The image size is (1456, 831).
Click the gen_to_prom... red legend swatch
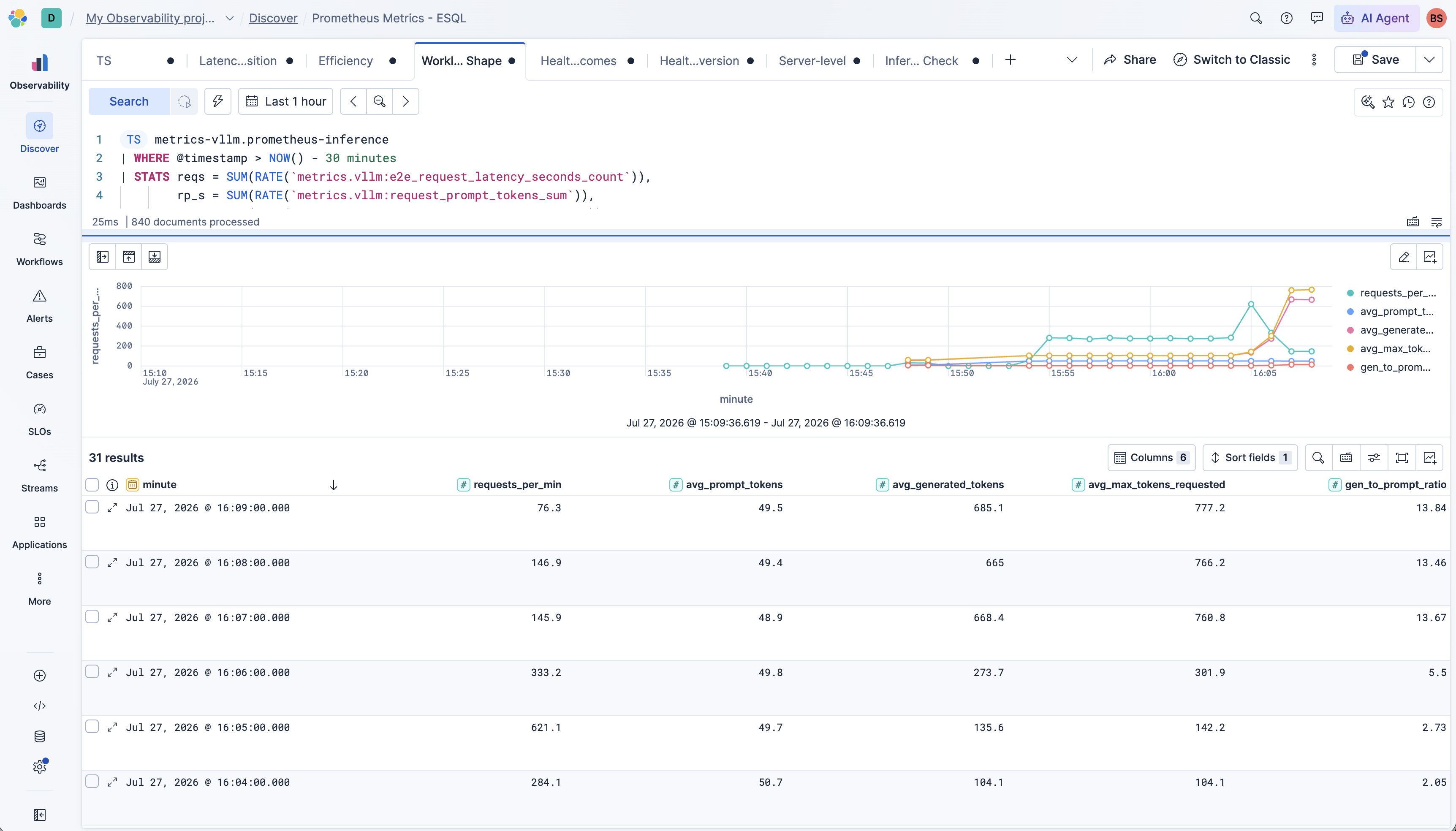pos(1350,367)
